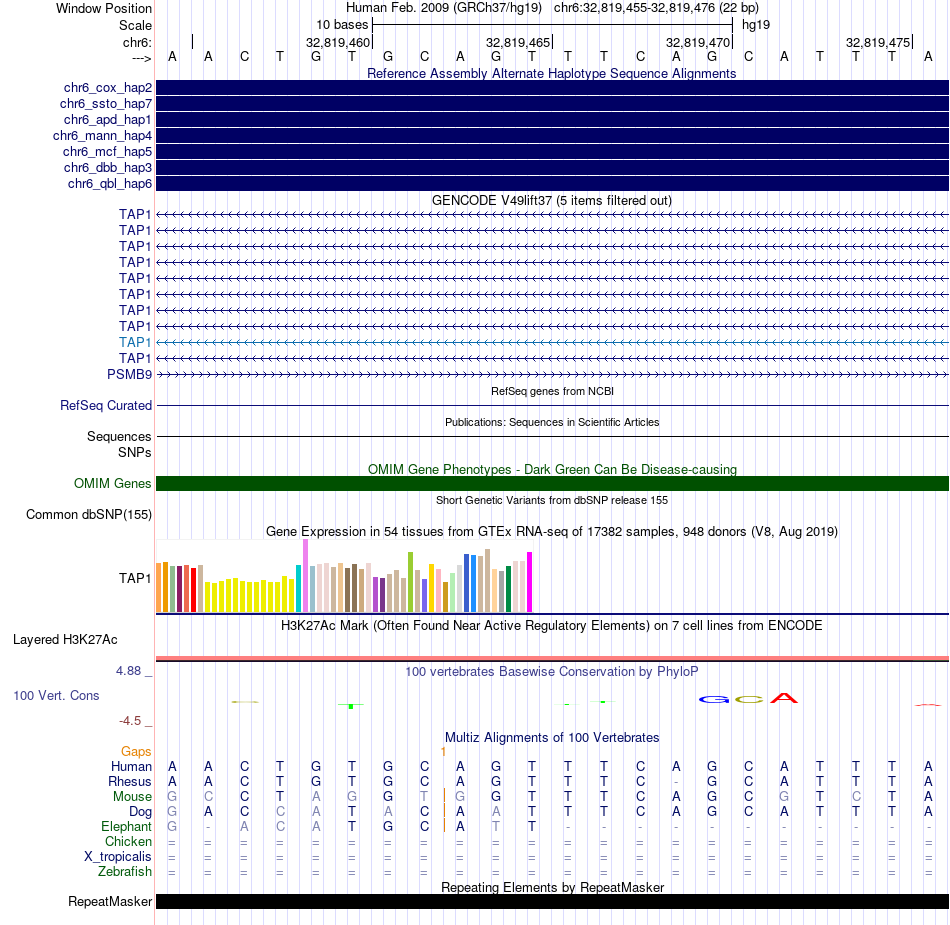This screenshot has height=925, width=950.
Task: Open the RefSeq Curated track label
Action: tap(106, 405)
